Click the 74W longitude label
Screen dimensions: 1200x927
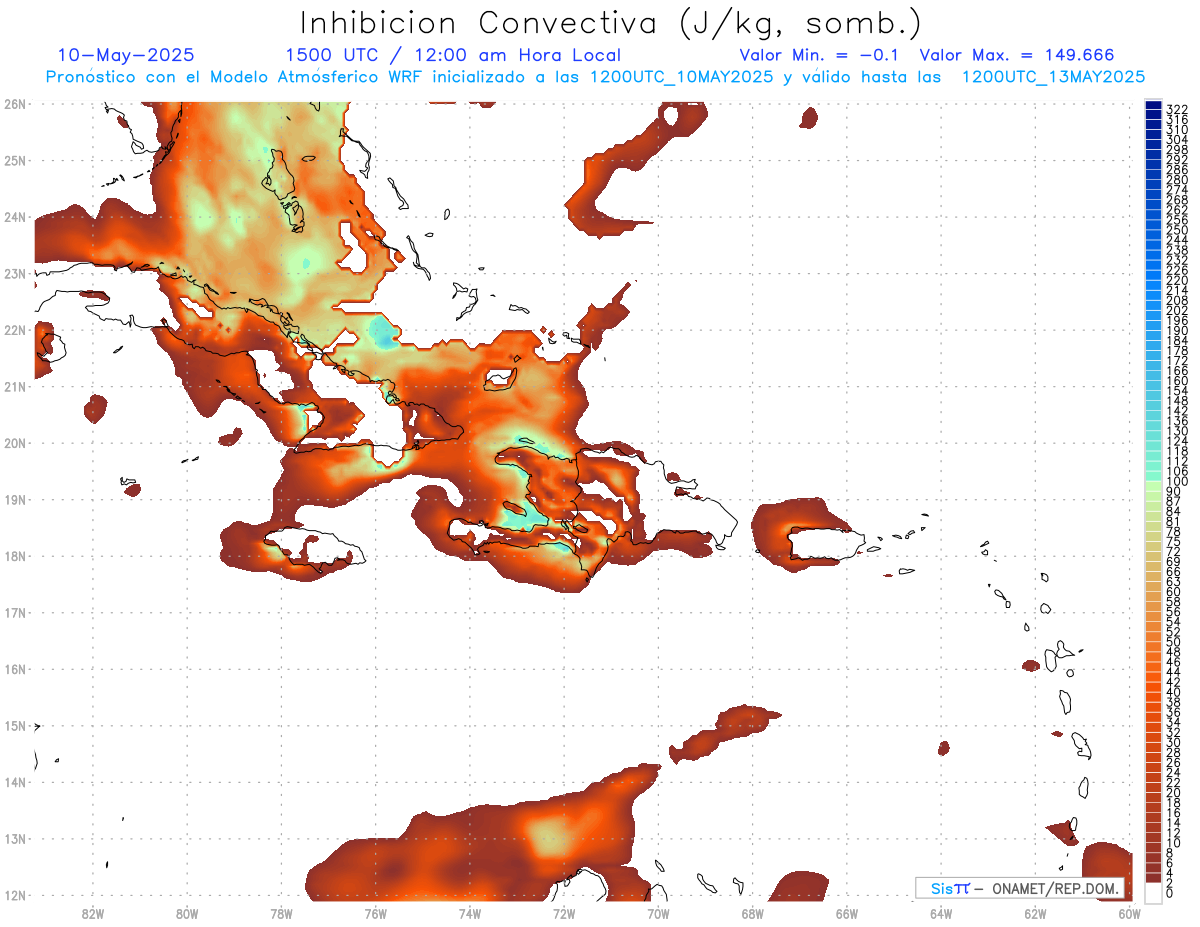click(470, 913)
